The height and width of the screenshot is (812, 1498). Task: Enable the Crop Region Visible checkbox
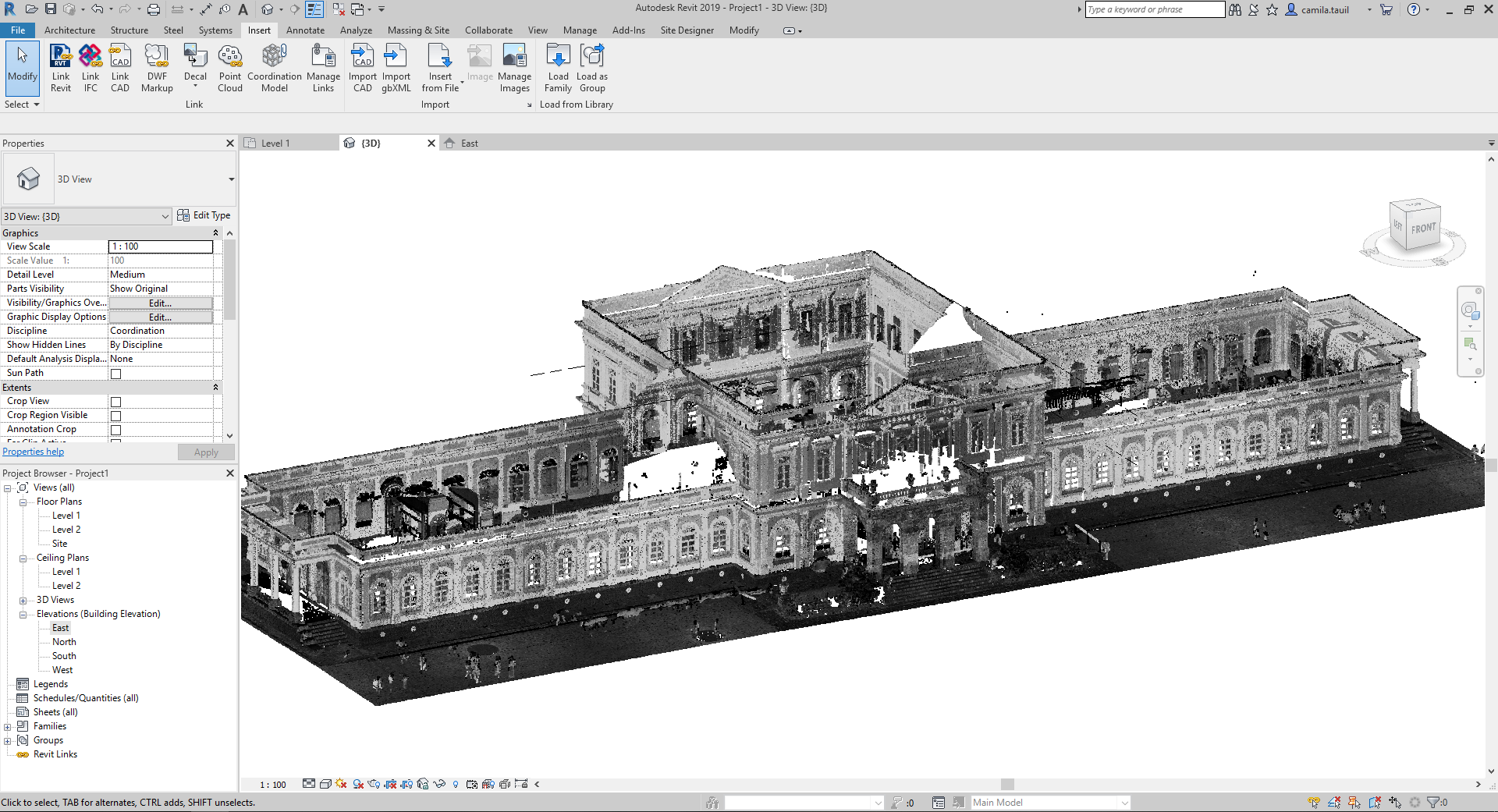pos(115,414)
